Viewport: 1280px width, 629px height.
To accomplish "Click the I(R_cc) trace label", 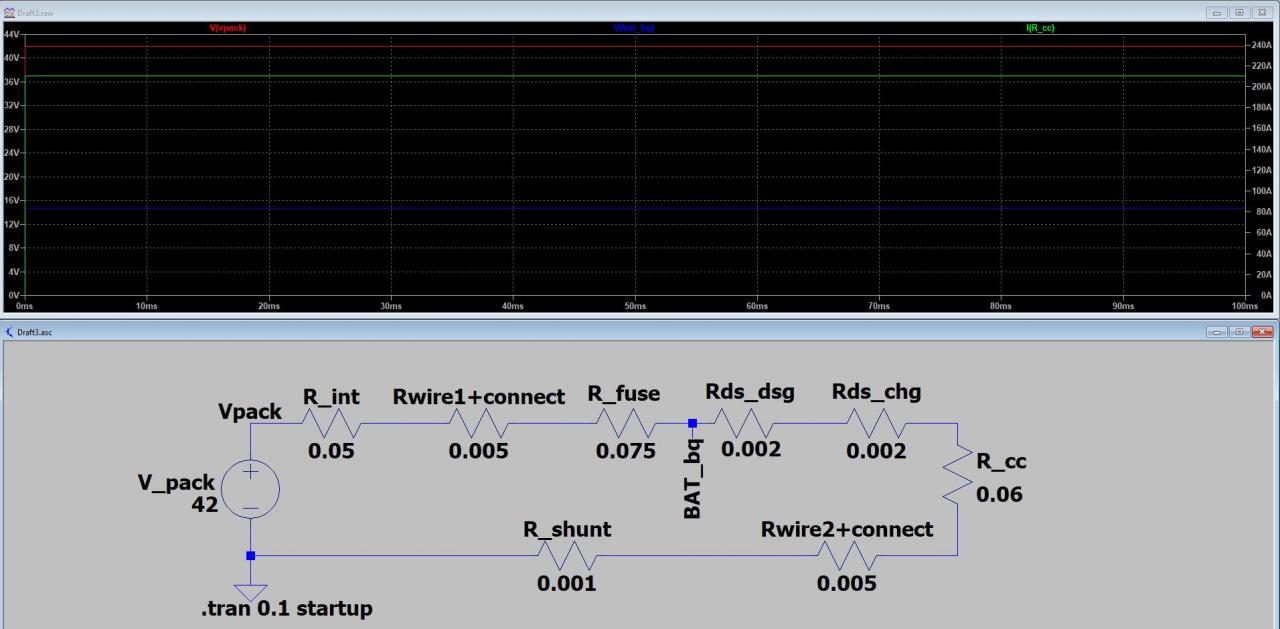I will [x=1040, y=28].
